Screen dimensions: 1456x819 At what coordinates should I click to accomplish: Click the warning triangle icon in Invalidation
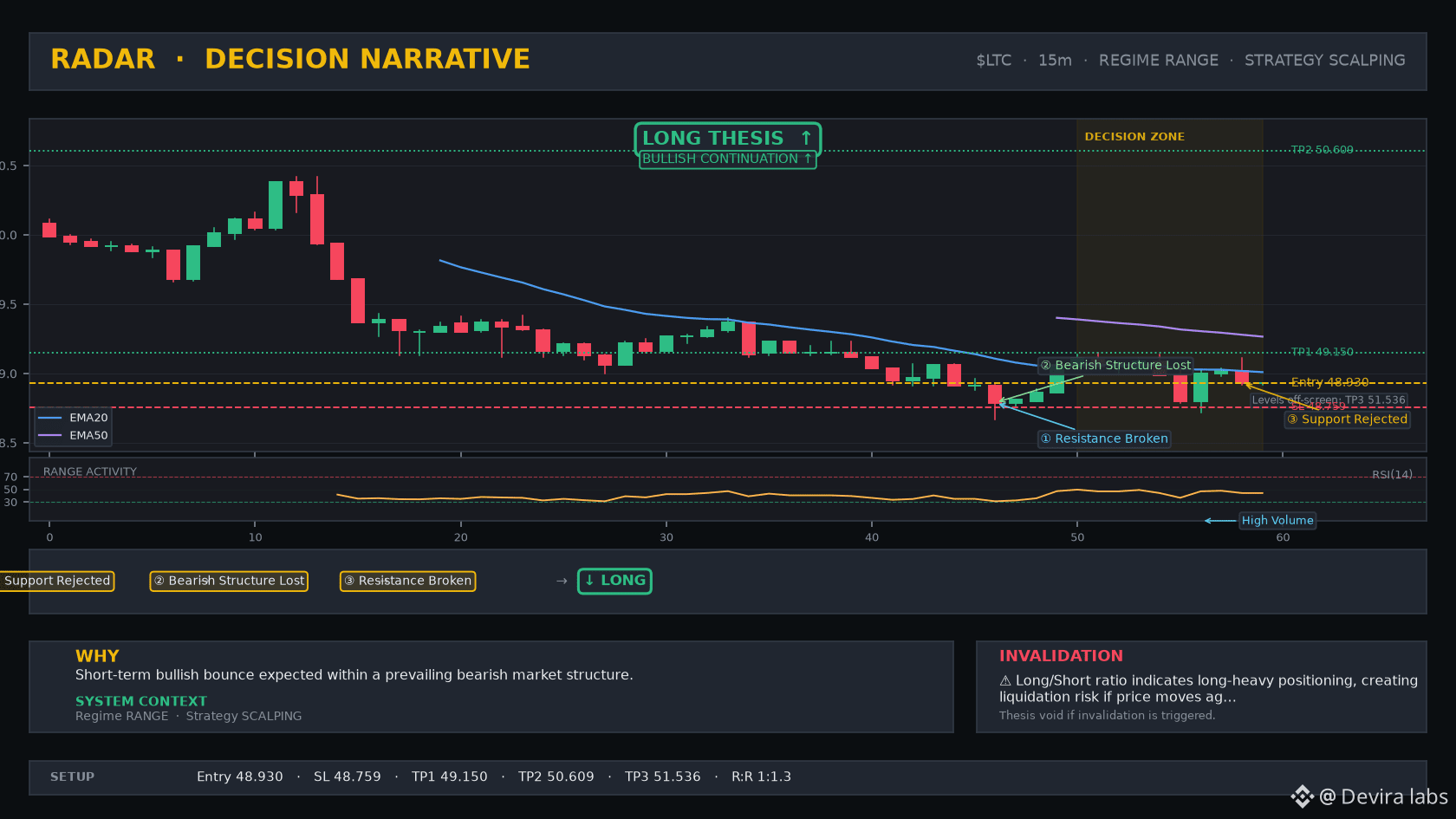[x=1005, y=681]
